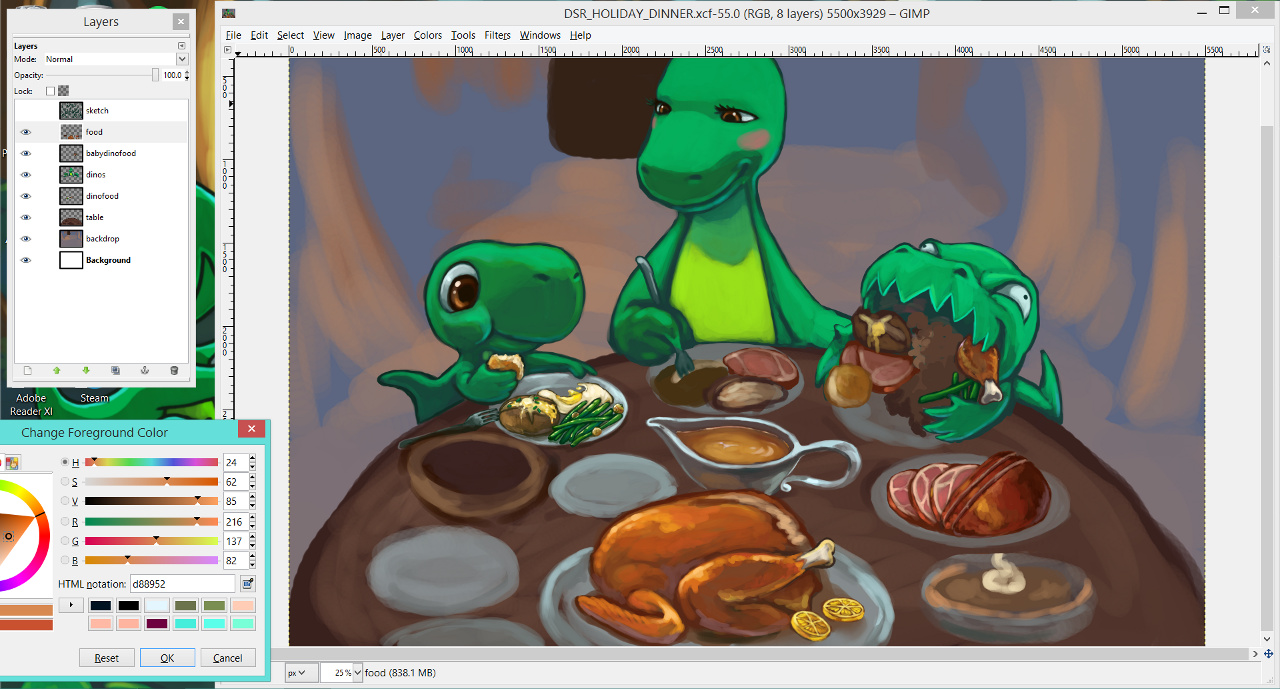Open the px unit dropdown in status bar

click(301, 673)
